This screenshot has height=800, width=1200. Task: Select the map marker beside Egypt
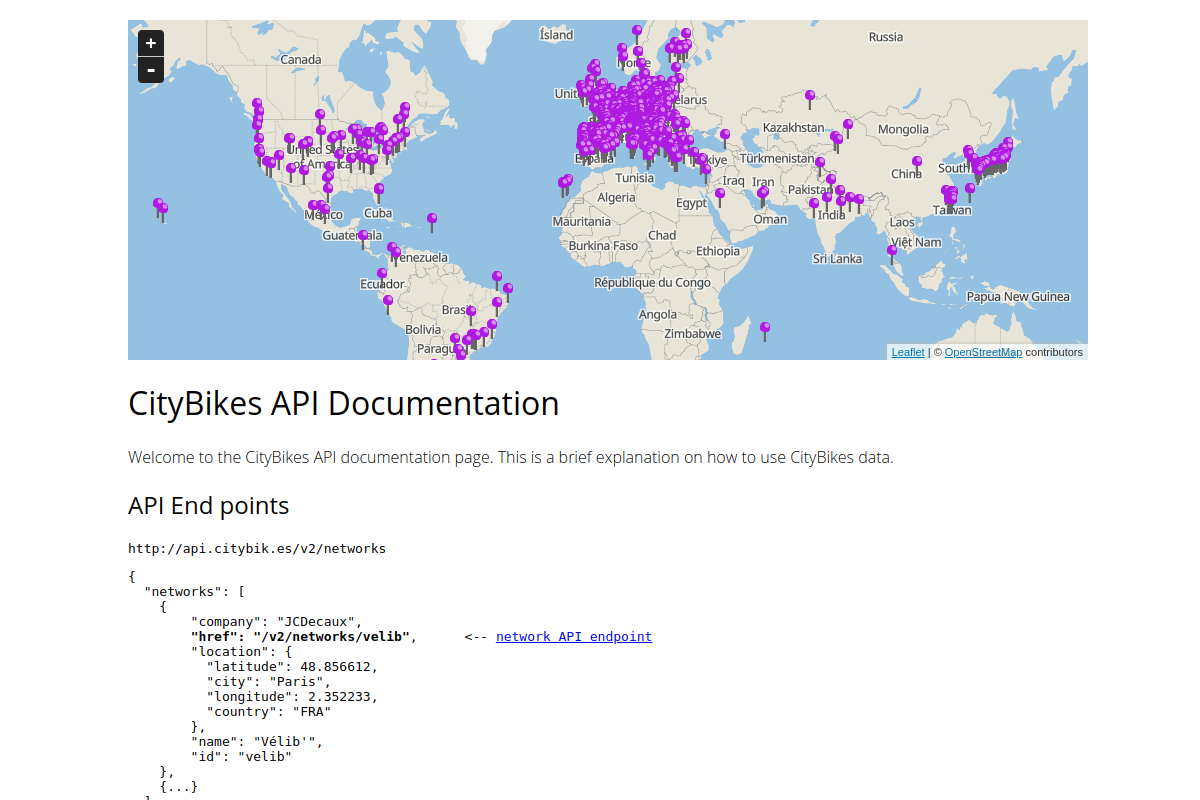(x=720, y=197)
